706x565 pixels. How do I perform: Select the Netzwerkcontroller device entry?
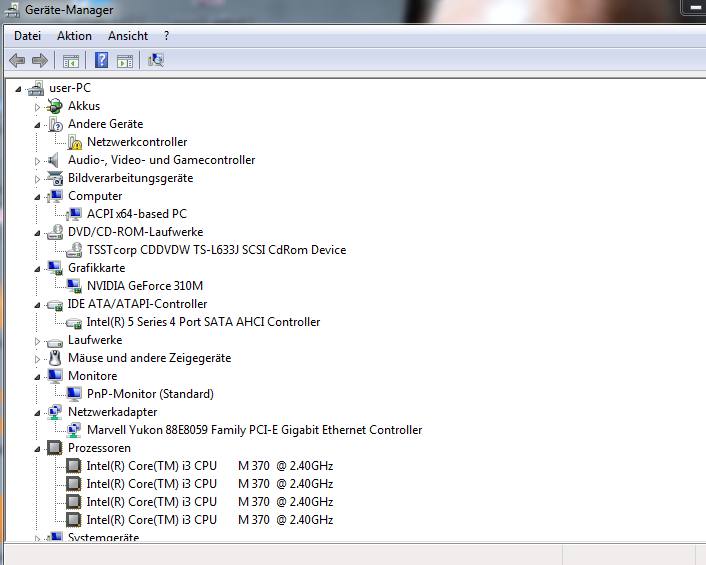click(137, 142)
